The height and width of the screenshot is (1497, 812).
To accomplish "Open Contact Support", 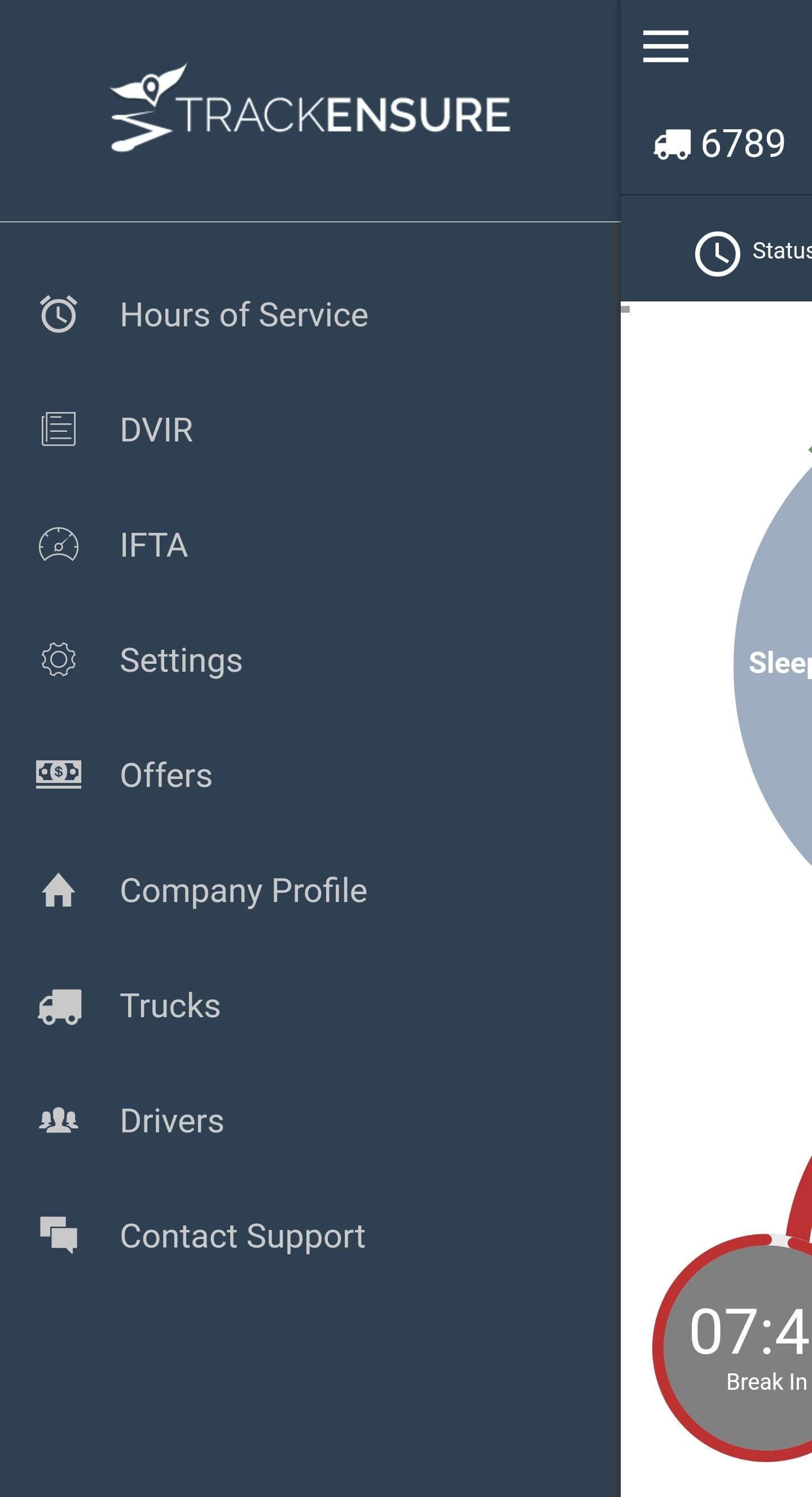I will coord(243,1236).
